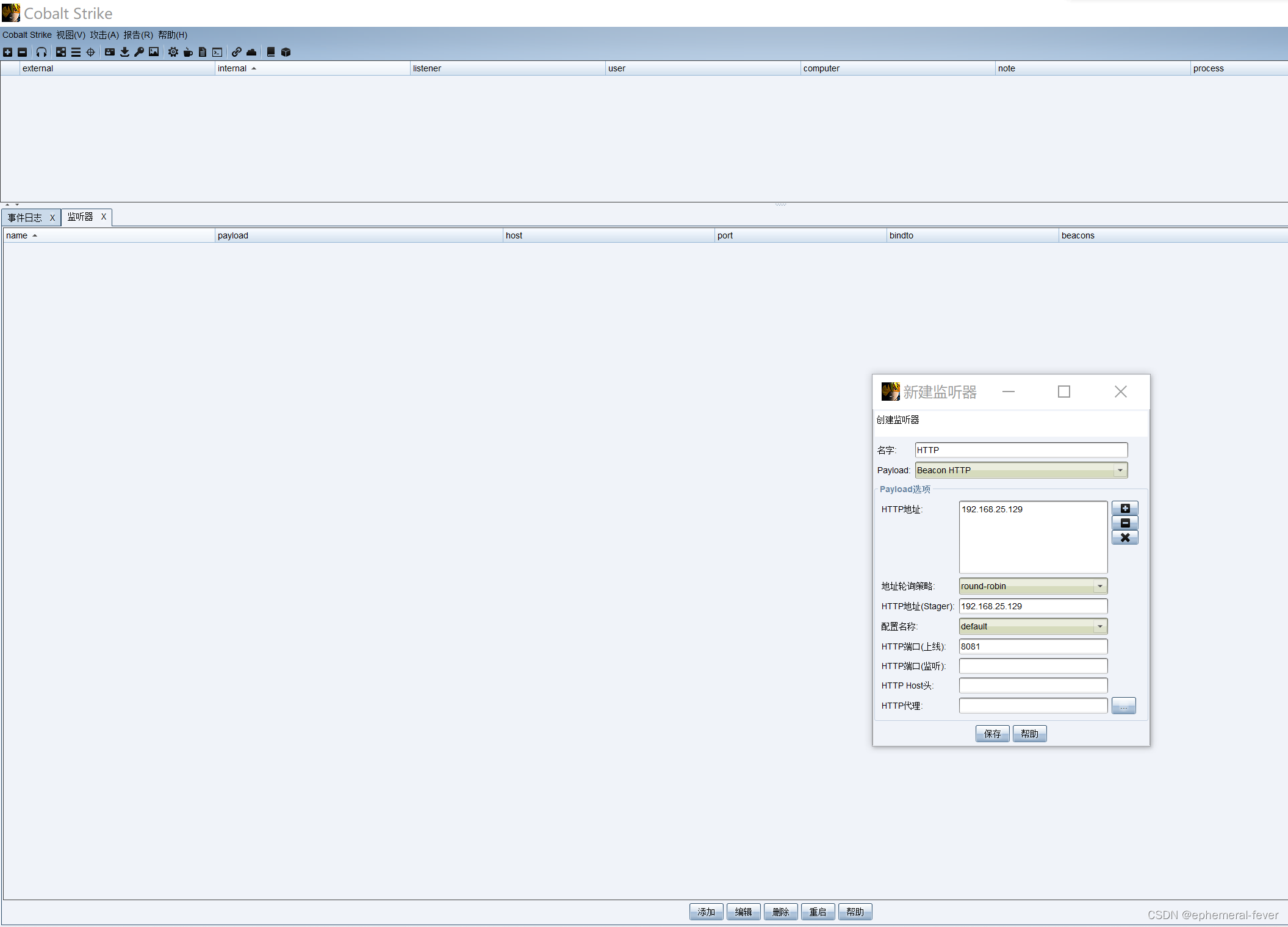Click the 重启 button at bottom
Image resolution: width=1288 pixels, height=927 pixels.
(818, 912)
